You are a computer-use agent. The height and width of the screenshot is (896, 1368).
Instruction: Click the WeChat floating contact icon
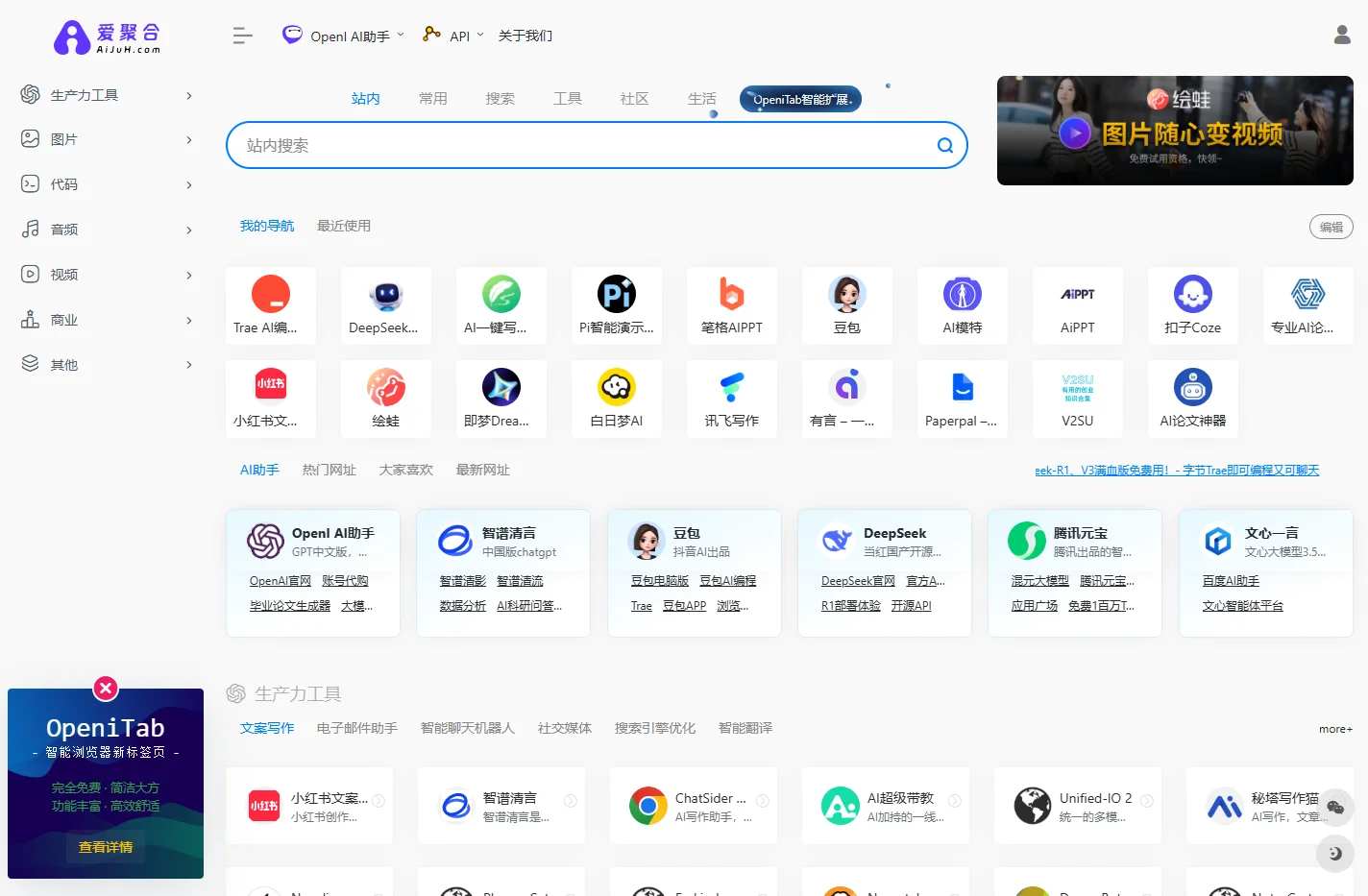pyautogui.click(x=1335, y=808)
